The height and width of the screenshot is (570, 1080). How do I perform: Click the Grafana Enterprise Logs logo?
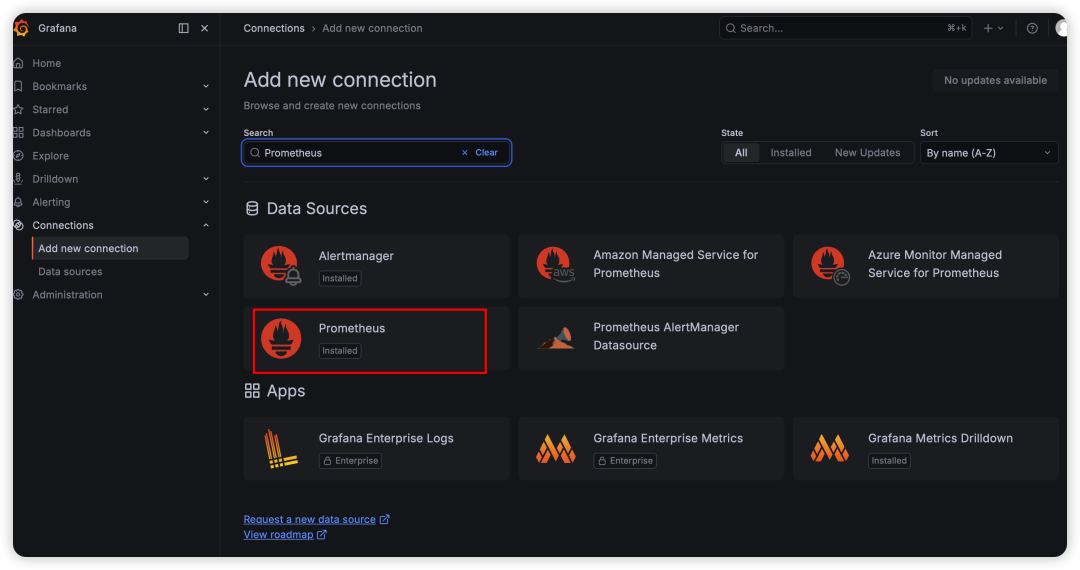[x=280, y=448]
